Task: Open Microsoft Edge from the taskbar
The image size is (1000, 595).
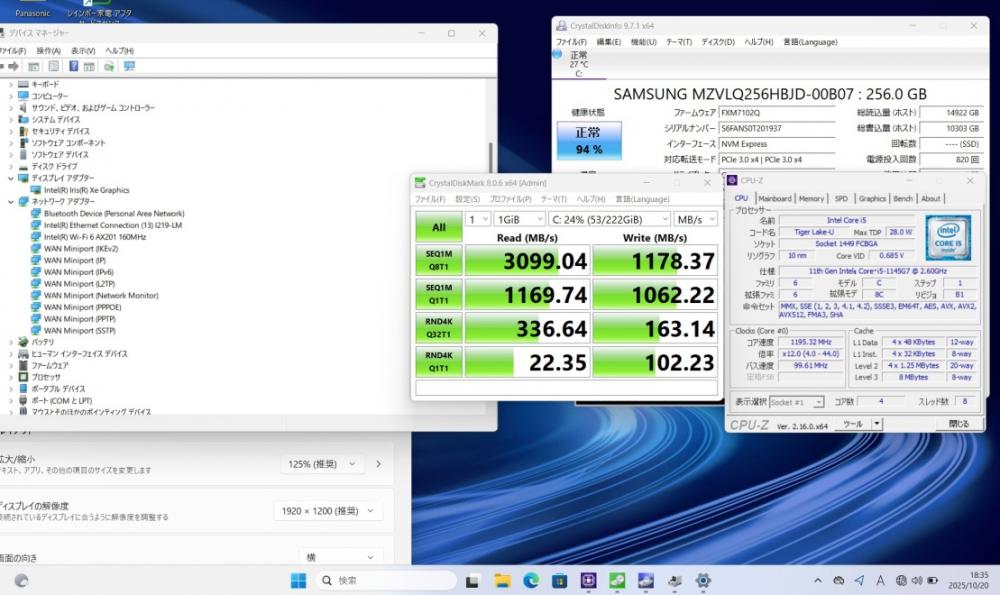Action: [x=531, y=580]
